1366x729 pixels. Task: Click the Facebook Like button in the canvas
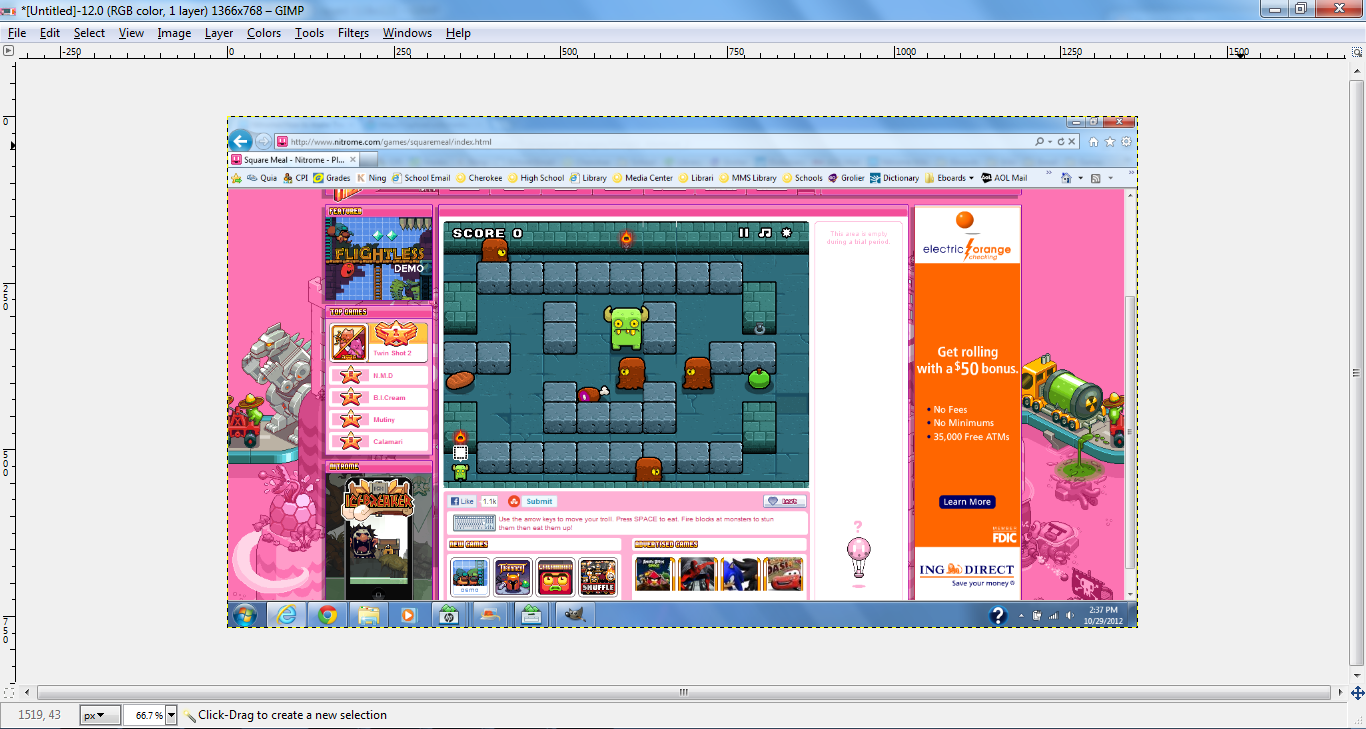coord(462,501)
